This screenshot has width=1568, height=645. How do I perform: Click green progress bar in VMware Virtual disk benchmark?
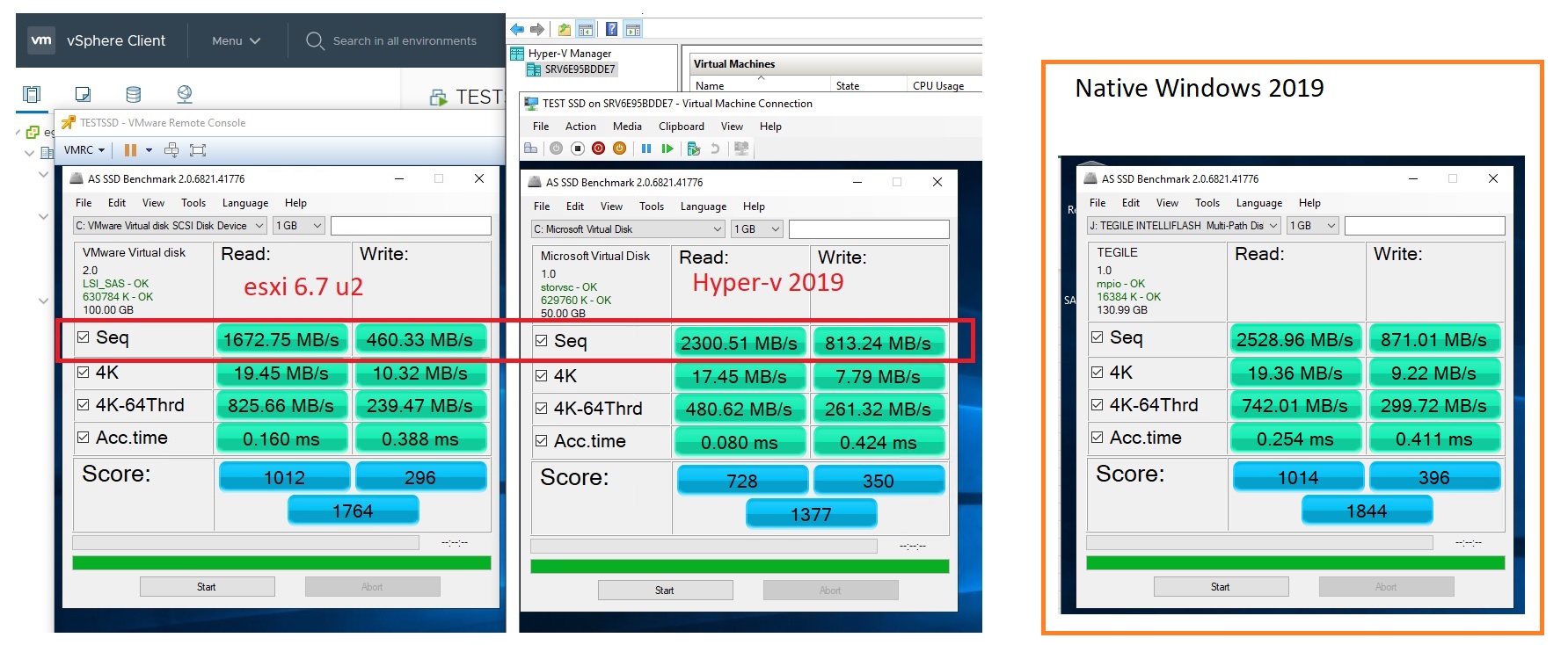pos(281,562)
